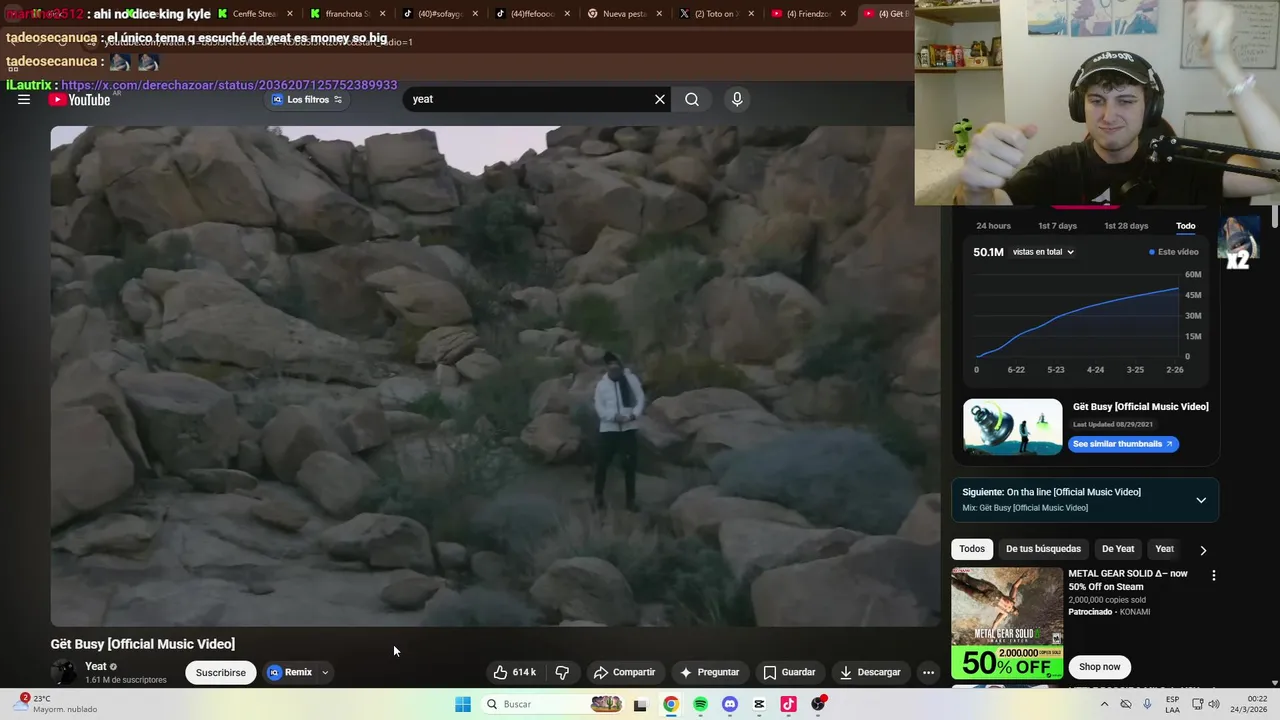
Task: Select the 1st 7 days stats range
Action: click(x=1057, y=226)
